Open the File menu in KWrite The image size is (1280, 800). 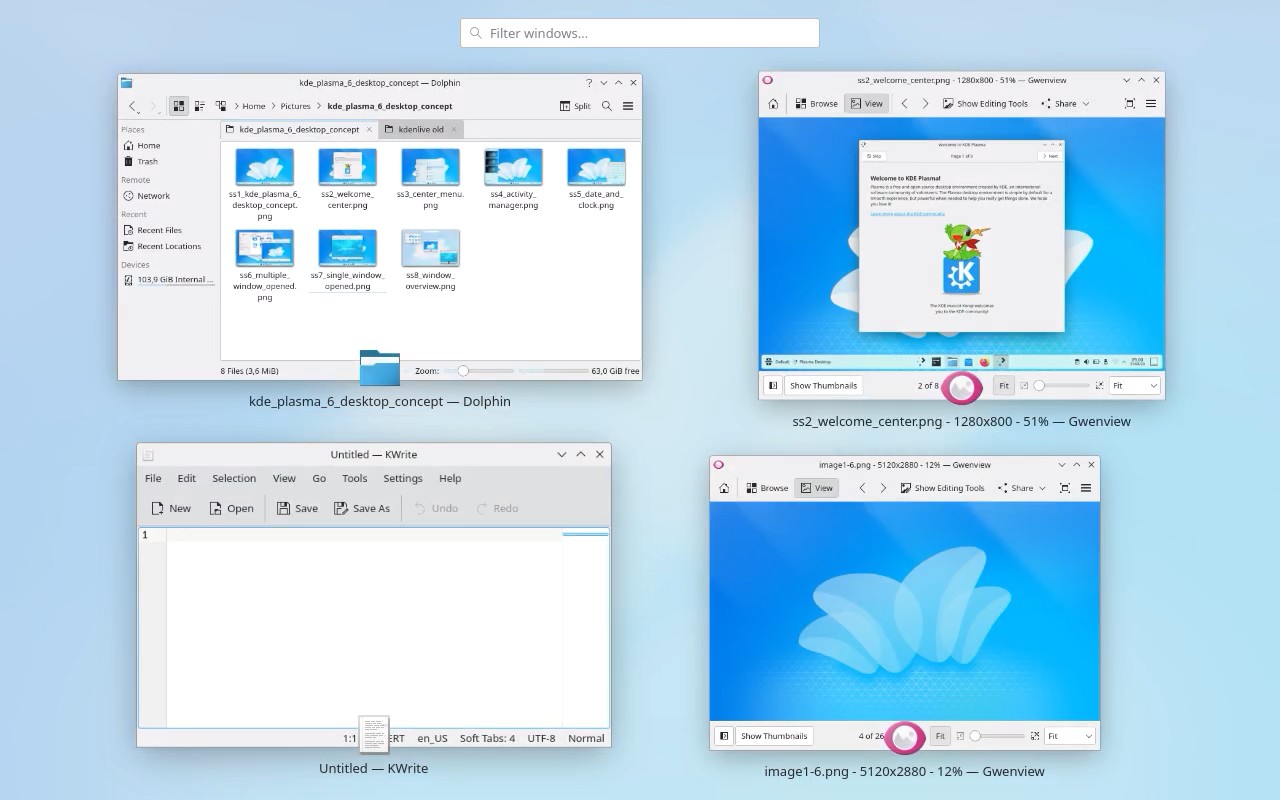pos(153,478)
